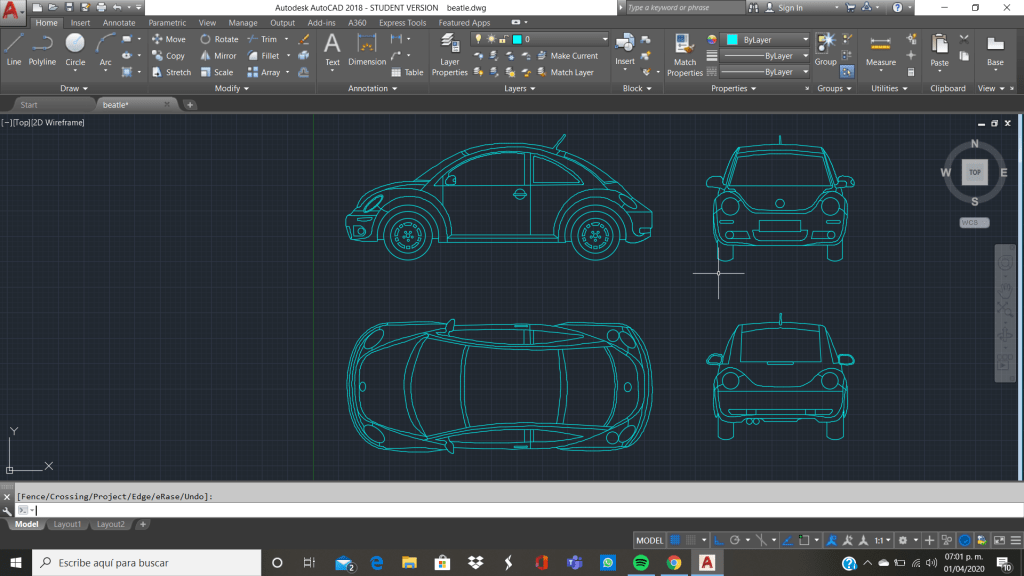Image resolution: width=1024 pixels, height=576 pixels.
Task: Select the Polyline tool
Action: coord(42,48)
